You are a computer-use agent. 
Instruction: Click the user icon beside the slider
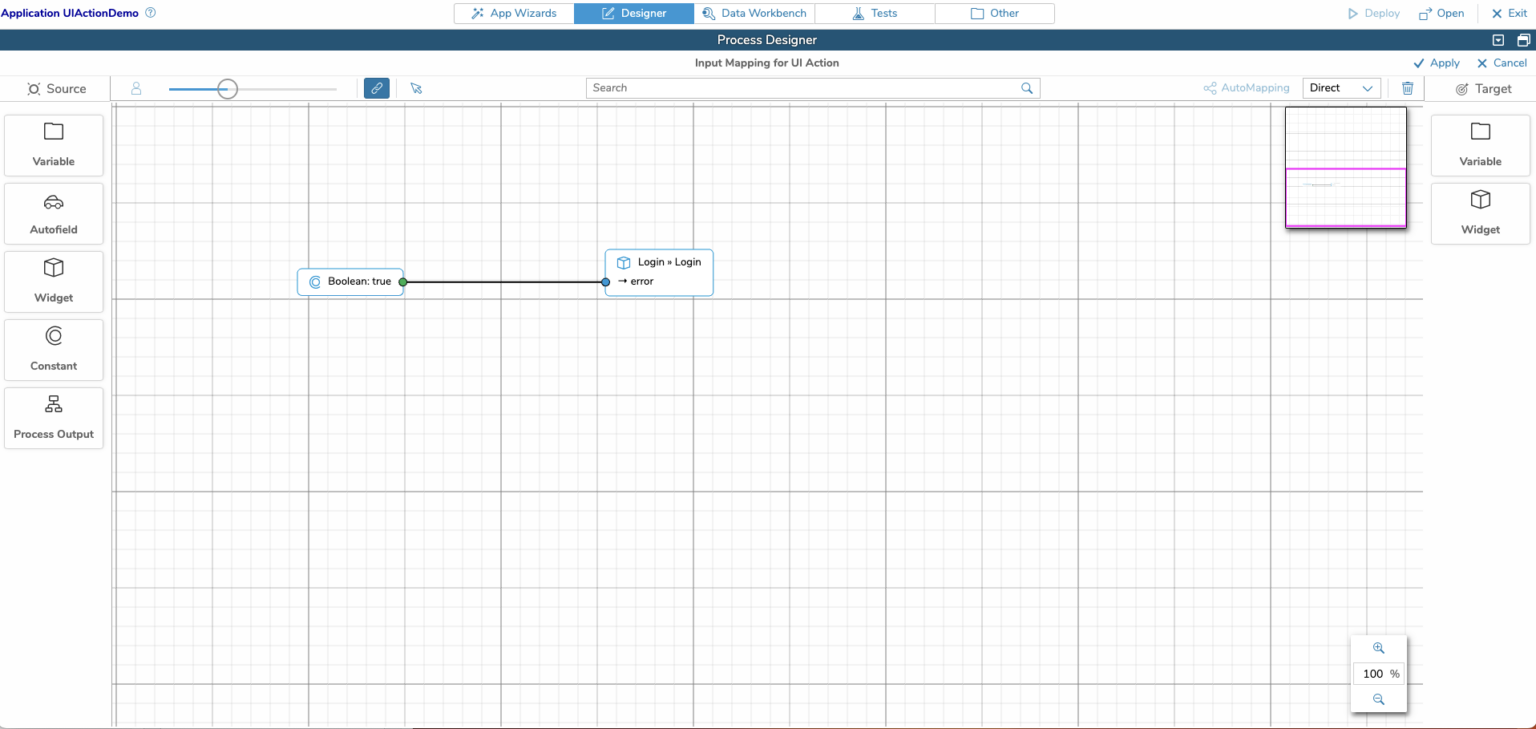[x=136, y=88]
